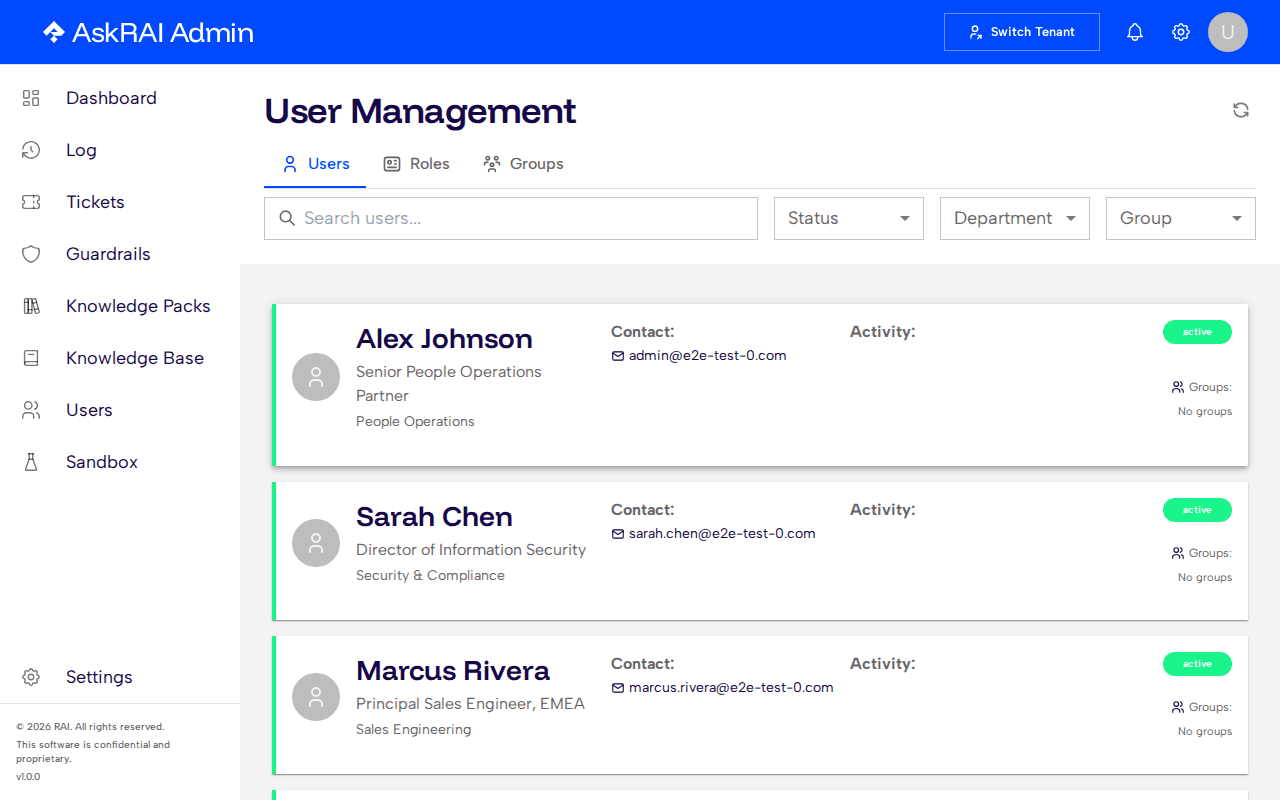This screenshot has height=800, width=1280.
Task: Open the Alex Johnson user name
Action: [x=444, y=339]
